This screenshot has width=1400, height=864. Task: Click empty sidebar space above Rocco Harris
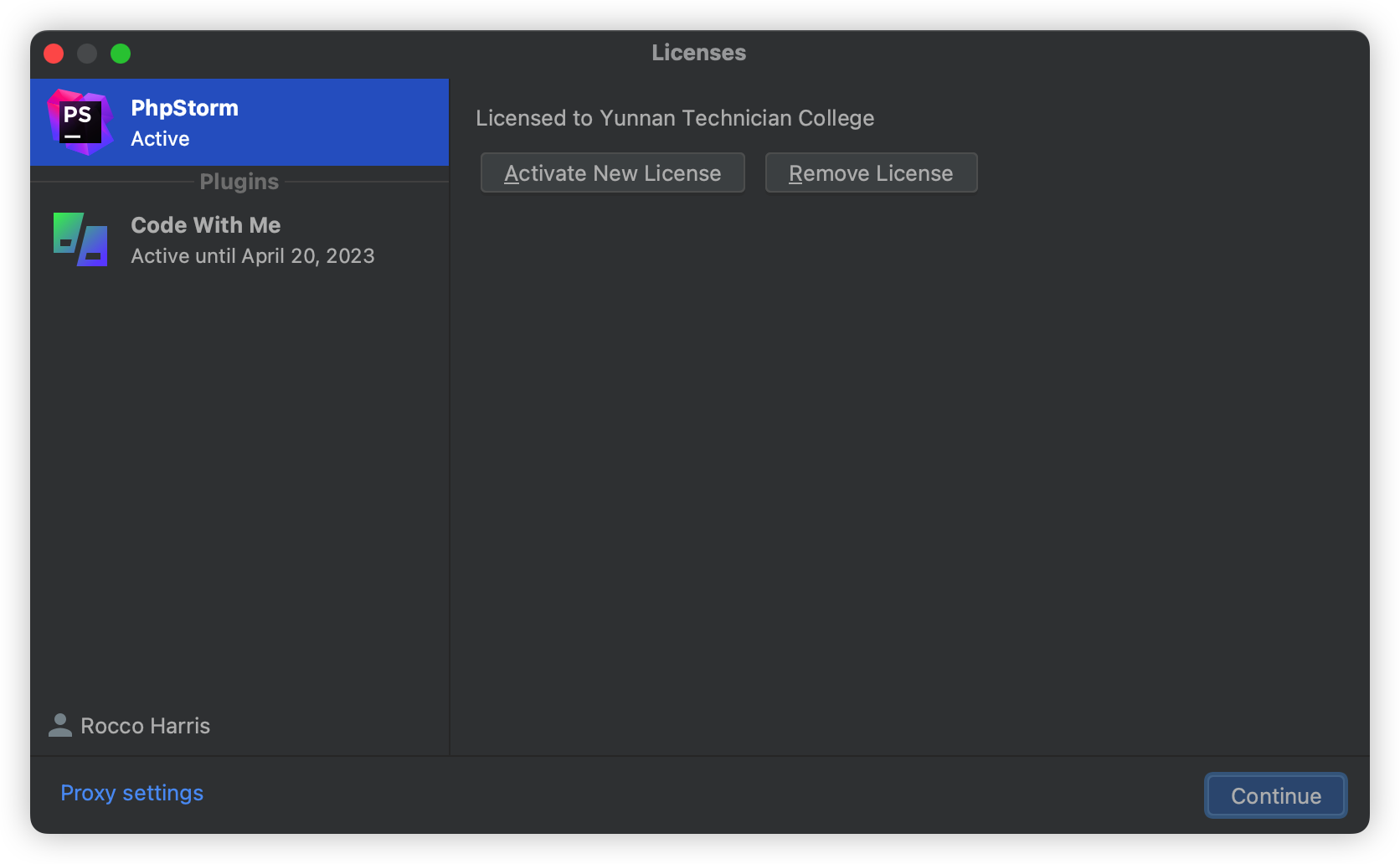point(239,486)
